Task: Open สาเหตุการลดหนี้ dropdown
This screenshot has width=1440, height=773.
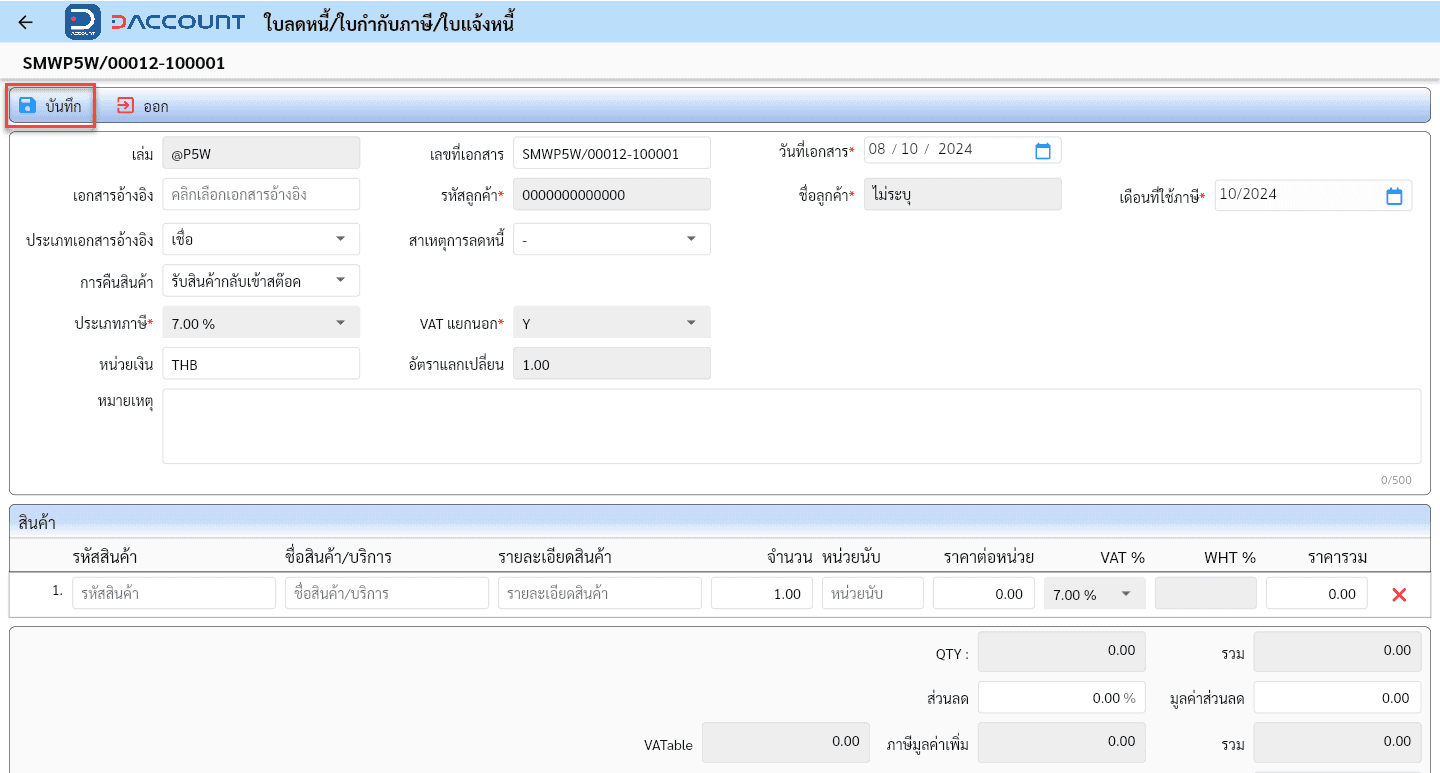Action: pyautogui.click(x=611, y=239)
